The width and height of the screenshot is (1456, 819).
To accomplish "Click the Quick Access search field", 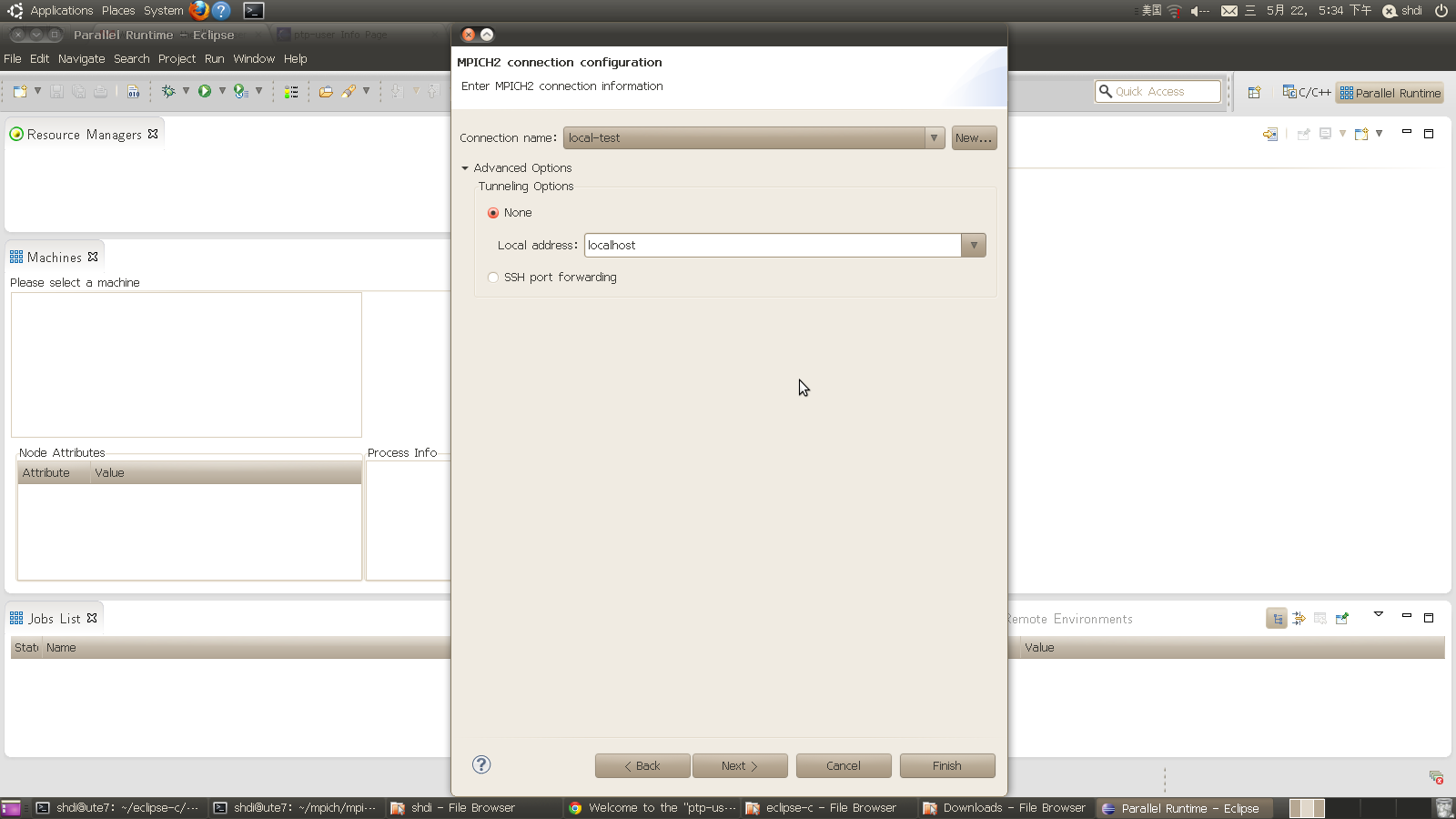I will [1158, 91].
